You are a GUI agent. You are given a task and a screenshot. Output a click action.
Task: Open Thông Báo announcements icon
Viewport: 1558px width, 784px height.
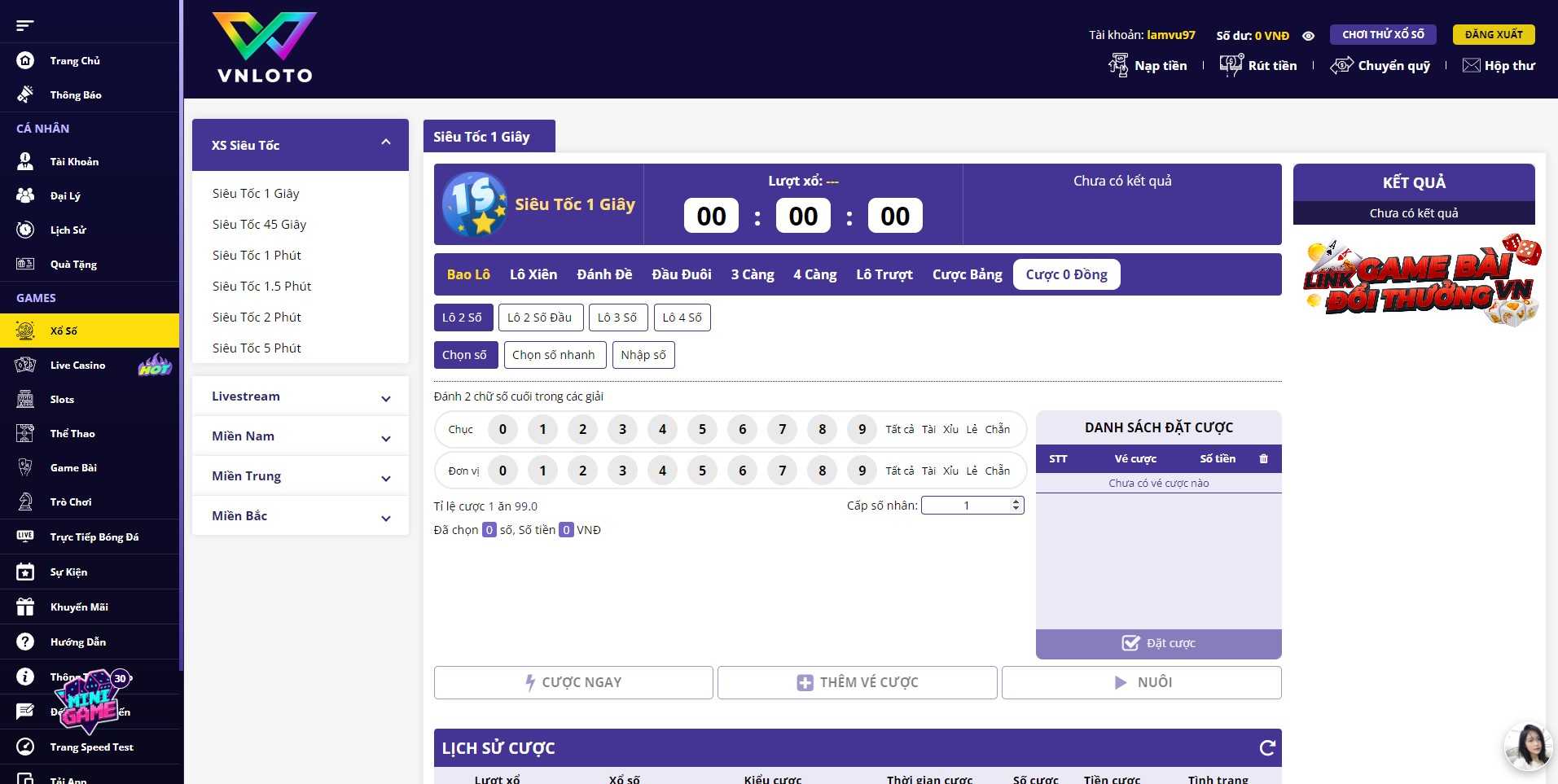point(25,94)
